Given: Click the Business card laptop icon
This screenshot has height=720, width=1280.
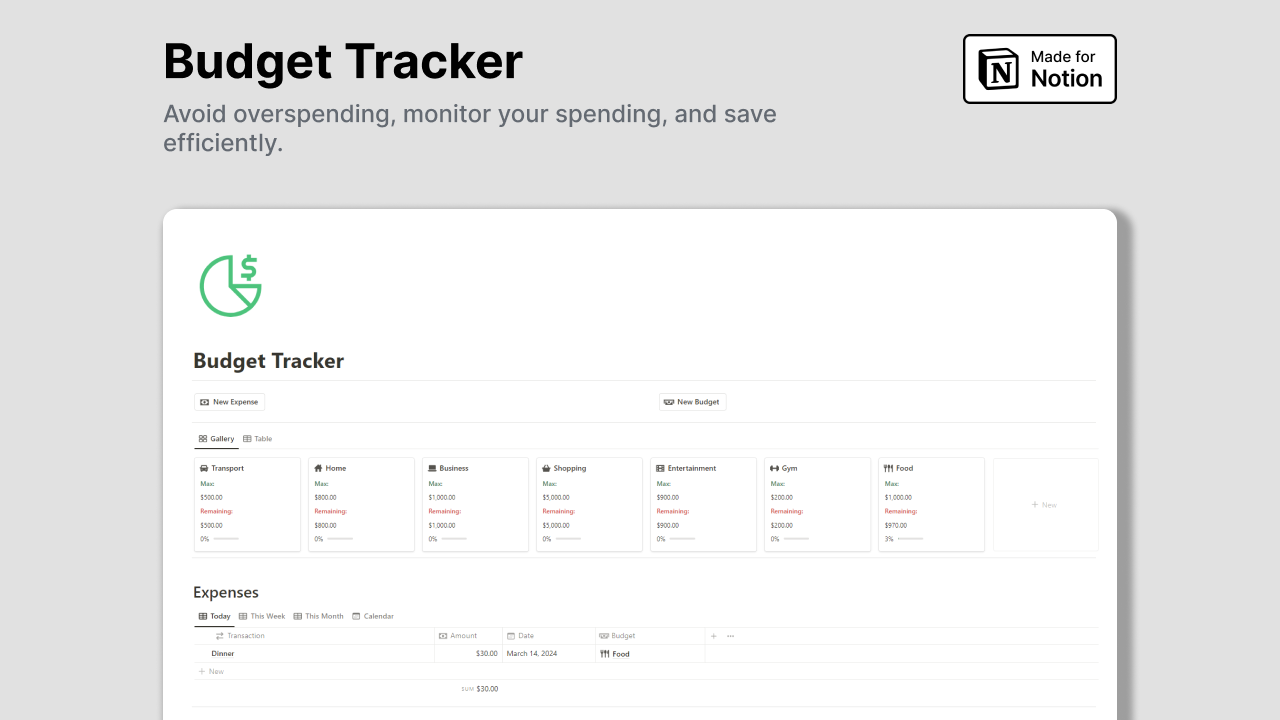Looking at the screenshot, I should pyautogui.click(x=432, y=468).
